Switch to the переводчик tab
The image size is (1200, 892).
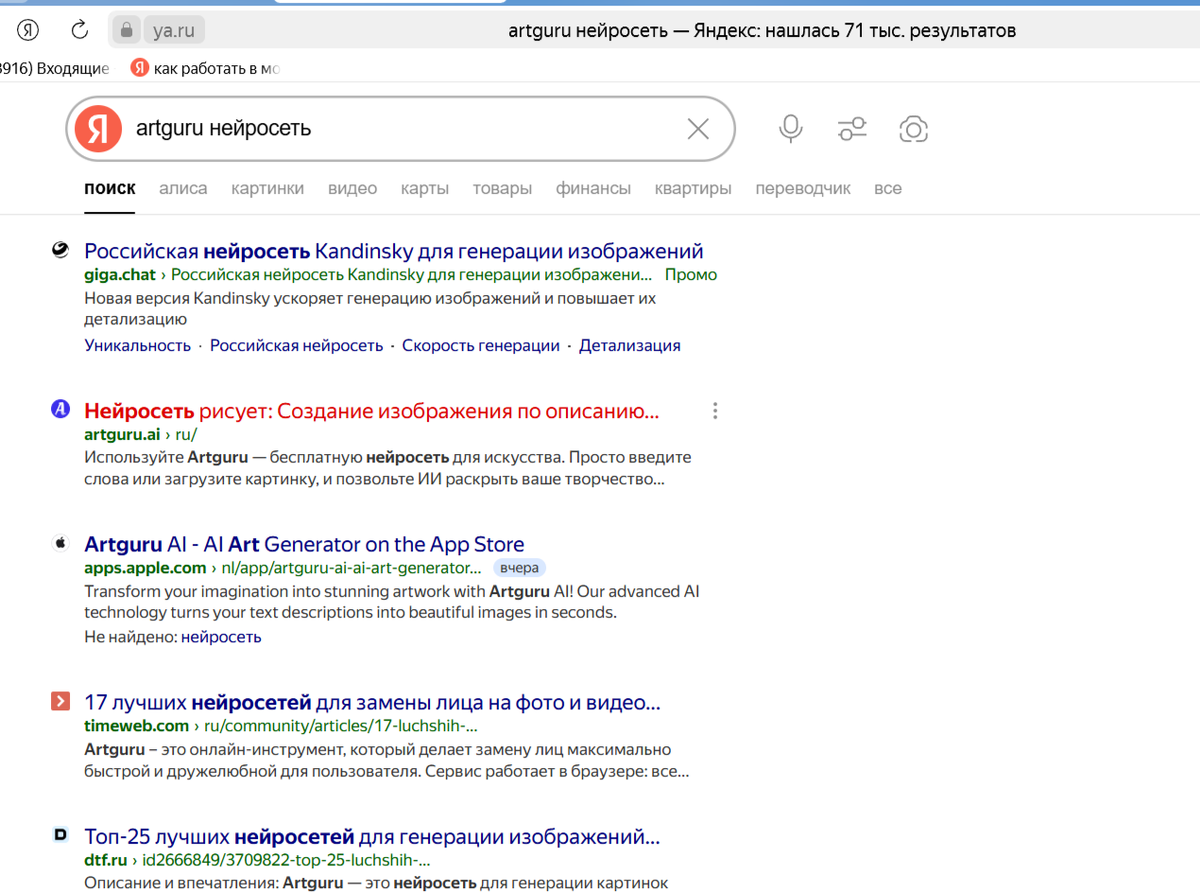click(803, 188)
